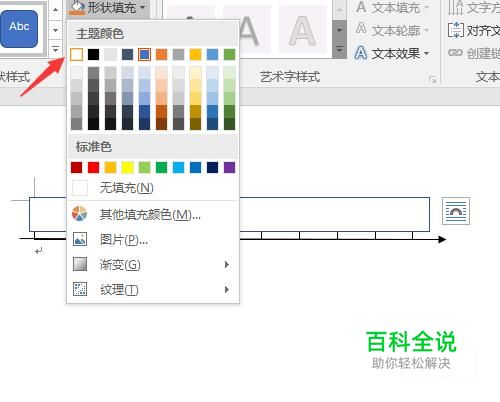
Task: Click the color wheel more colors icon
Action: (x=80, y=214)
